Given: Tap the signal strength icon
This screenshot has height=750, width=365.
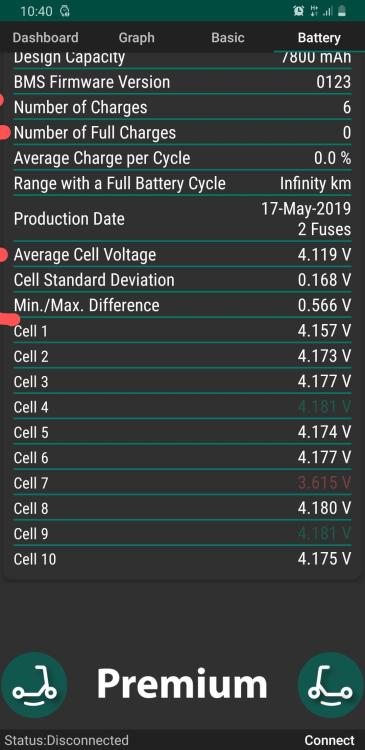Looking at the screenshot, I should (x=328, y=11).
